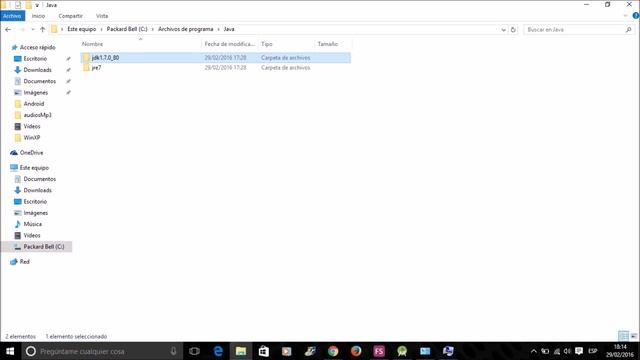Open Action Center notifications icon
Viewport: 640px width, 360px height.
point(579,351)
